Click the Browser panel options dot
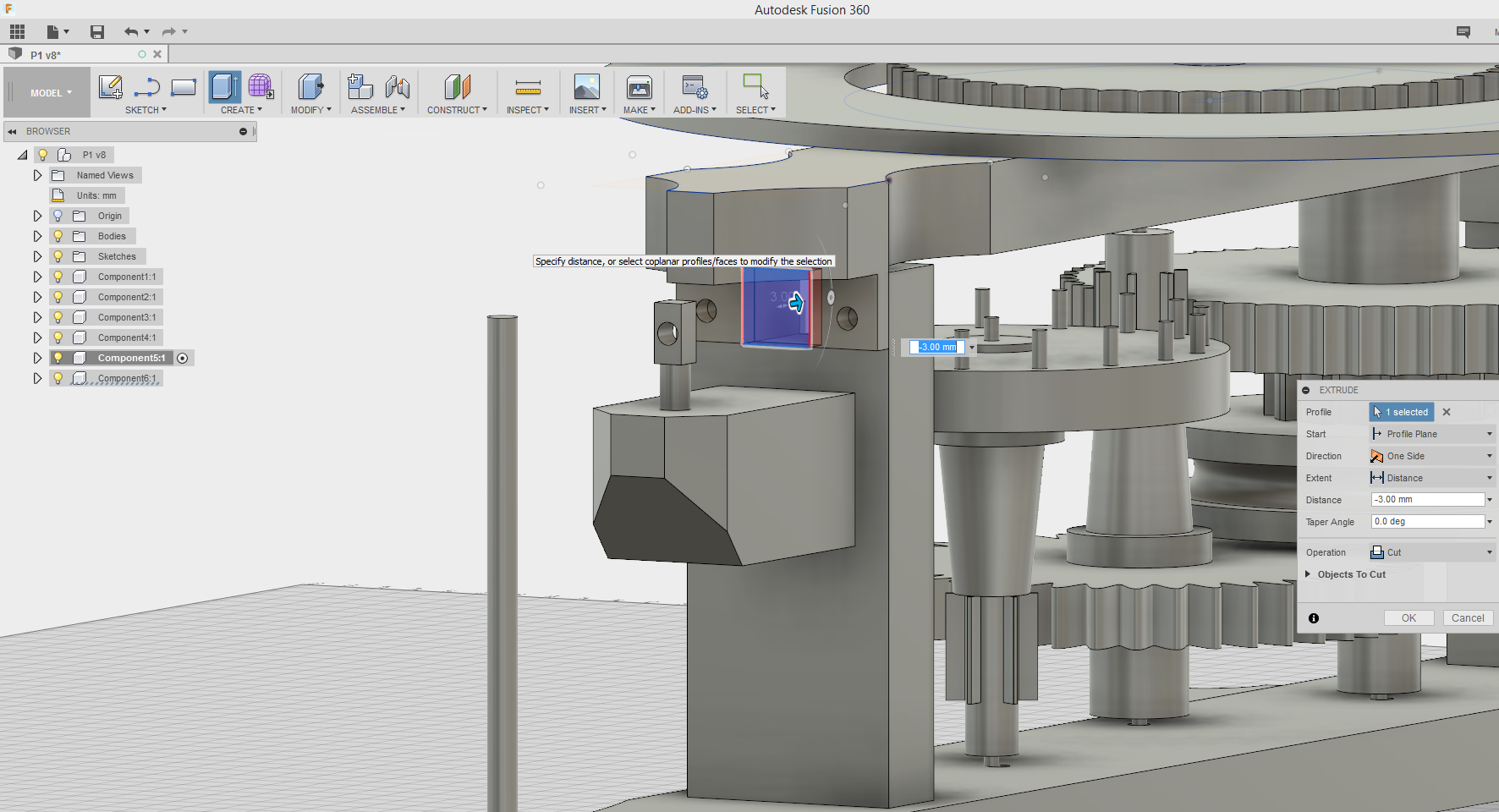 coord(243,132)
